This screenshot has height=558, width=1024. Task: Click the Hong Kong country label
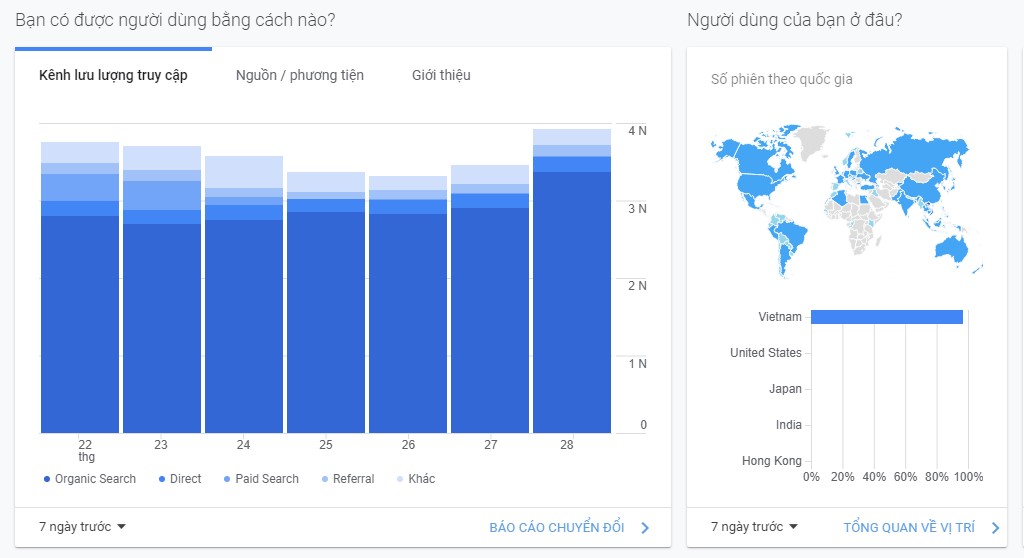[x=771, y=461]
